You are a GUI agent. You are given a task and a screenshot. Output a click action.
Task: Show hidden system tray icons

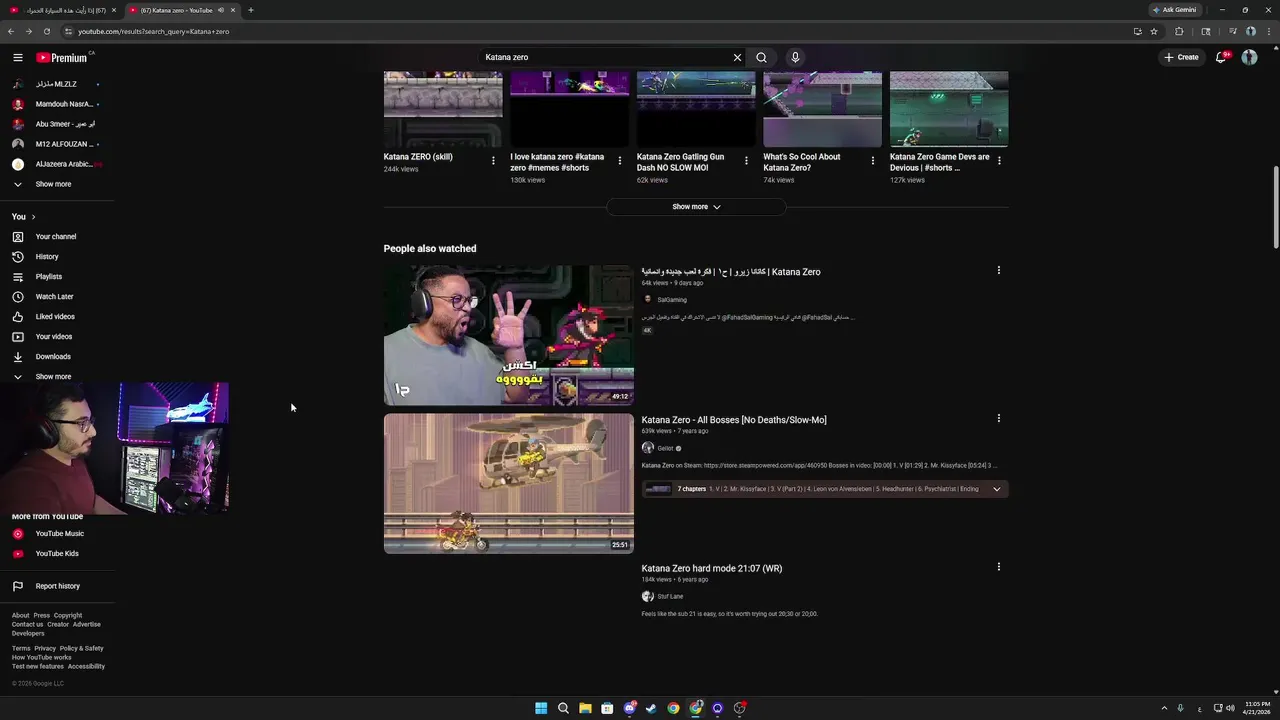pyautogui.click(x=1164, y=708)
